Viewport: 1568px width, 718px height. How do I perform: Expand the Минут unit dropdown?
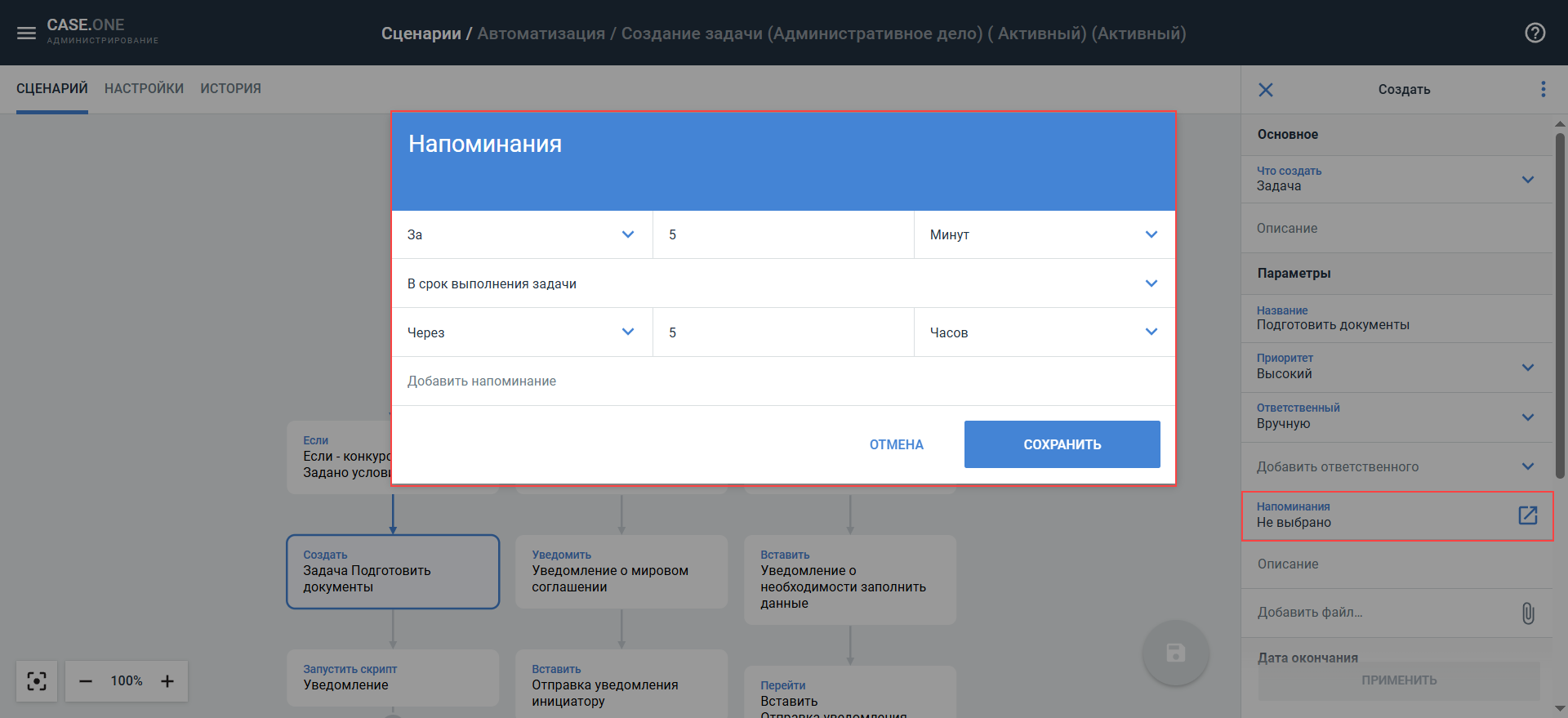(x=1151, y=234)
